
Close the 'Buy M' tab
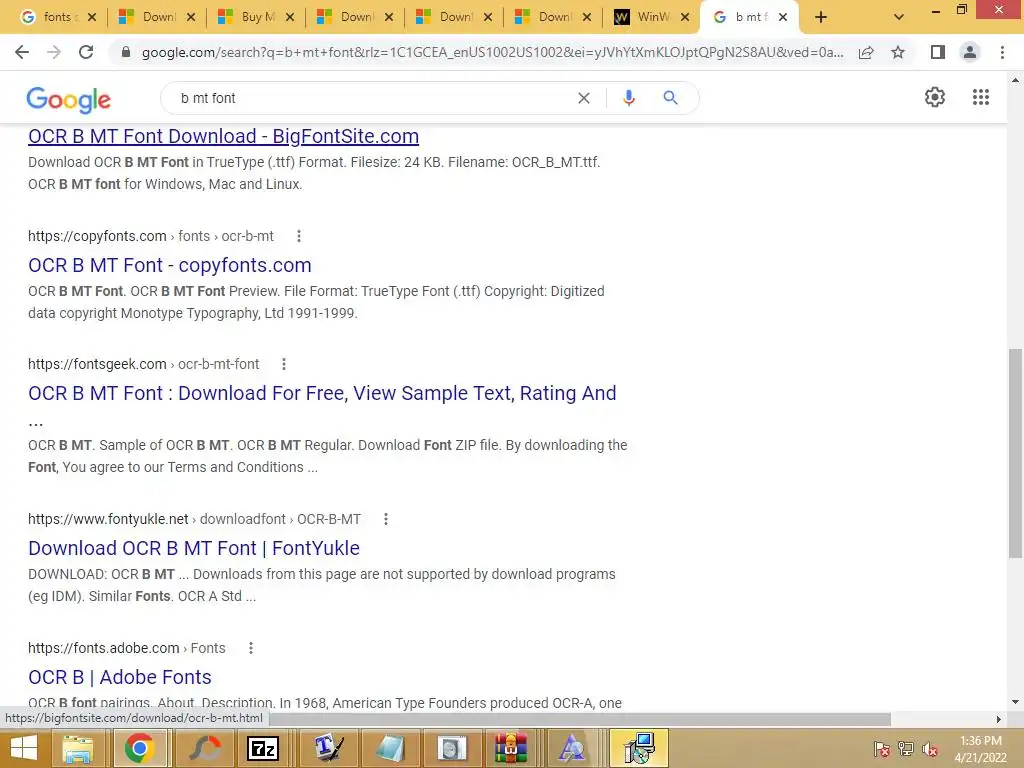click(x=290, y=18)
